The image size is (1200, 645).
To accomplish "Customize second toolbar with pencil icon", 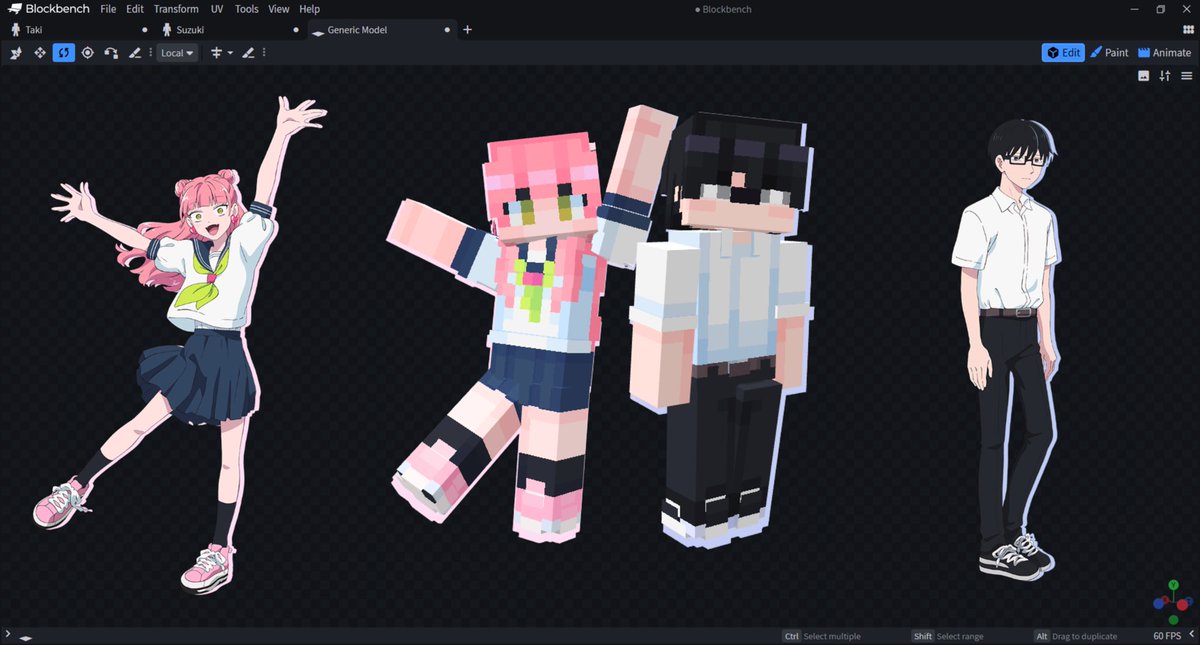I will click(248, 53).
